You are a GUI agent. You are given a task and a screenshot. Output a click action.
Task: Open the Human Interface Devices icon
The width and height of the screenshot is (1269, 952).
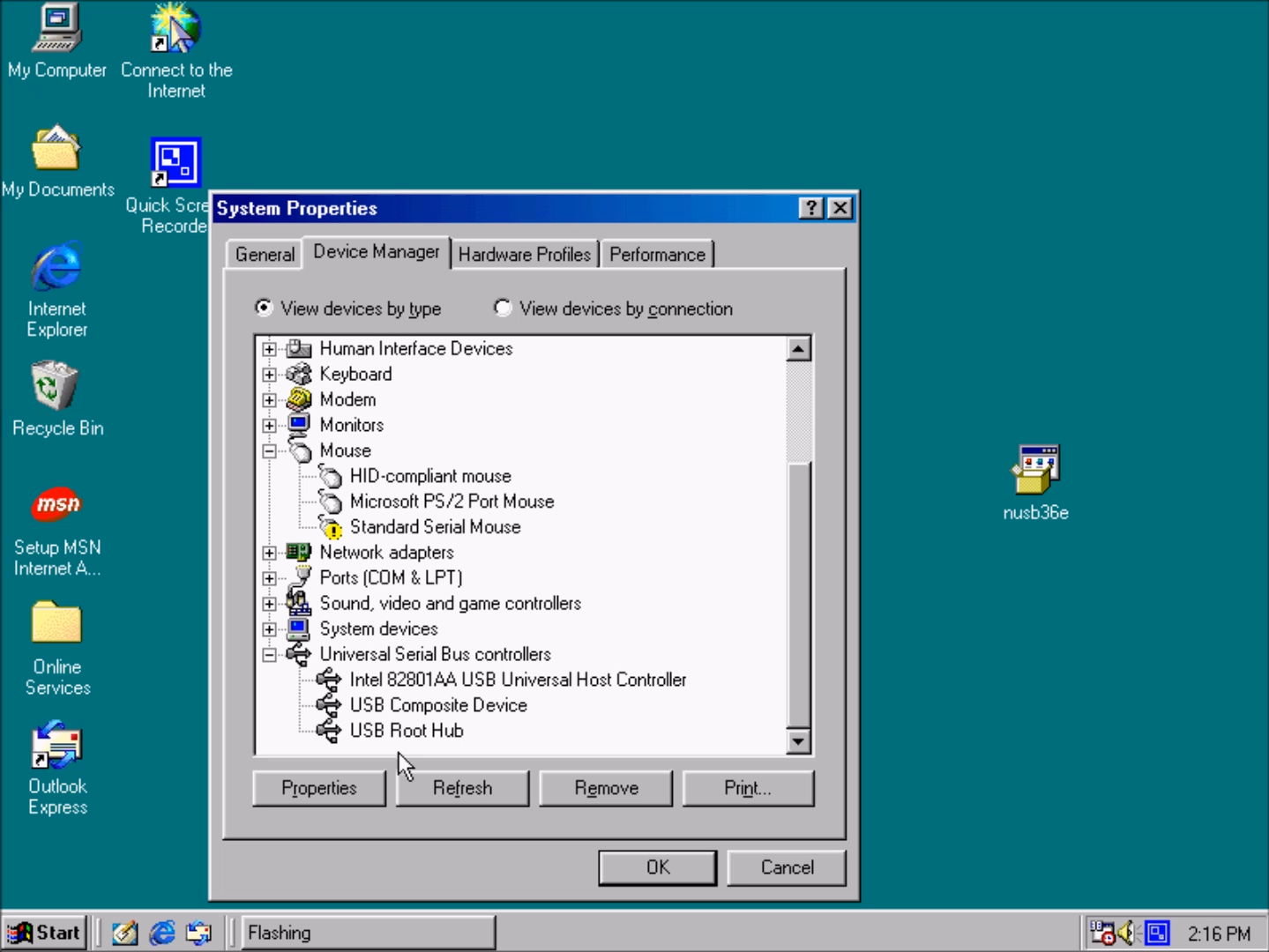click(299, 348)
